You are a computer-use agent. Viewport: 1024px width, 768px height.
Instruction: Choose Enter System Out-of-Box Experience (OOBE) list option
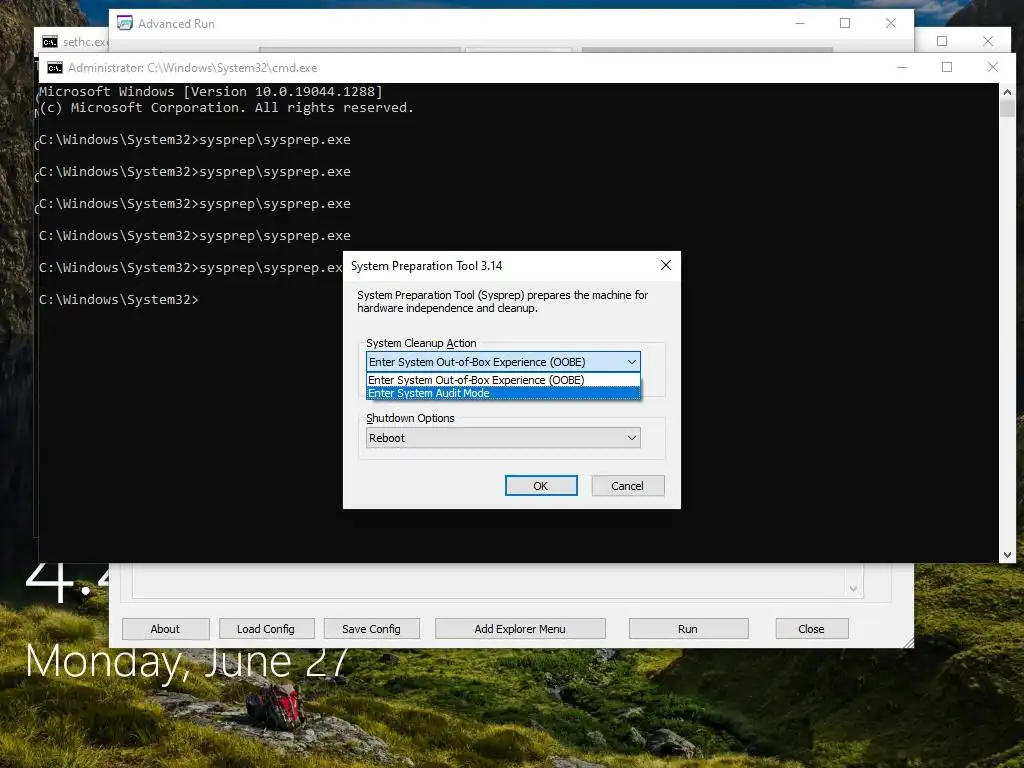[503, 380]
